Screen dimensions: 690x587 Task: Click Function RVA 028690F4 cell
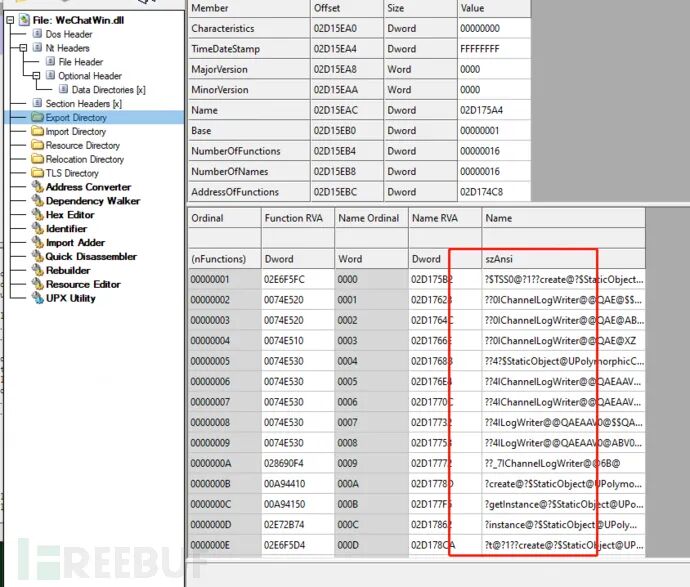click(x=297, y=463)
